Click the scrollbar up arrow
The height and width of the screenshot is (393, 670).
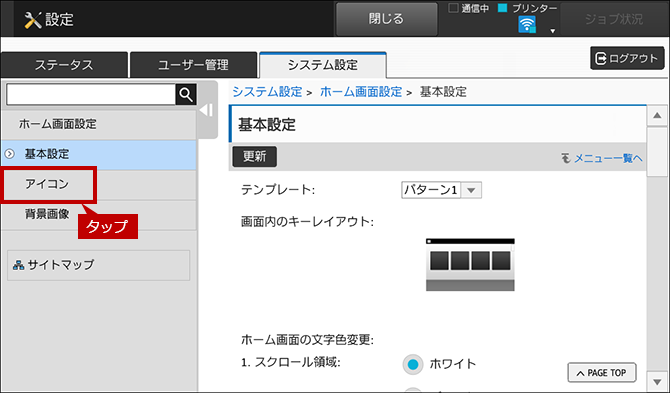coord(657,116)
